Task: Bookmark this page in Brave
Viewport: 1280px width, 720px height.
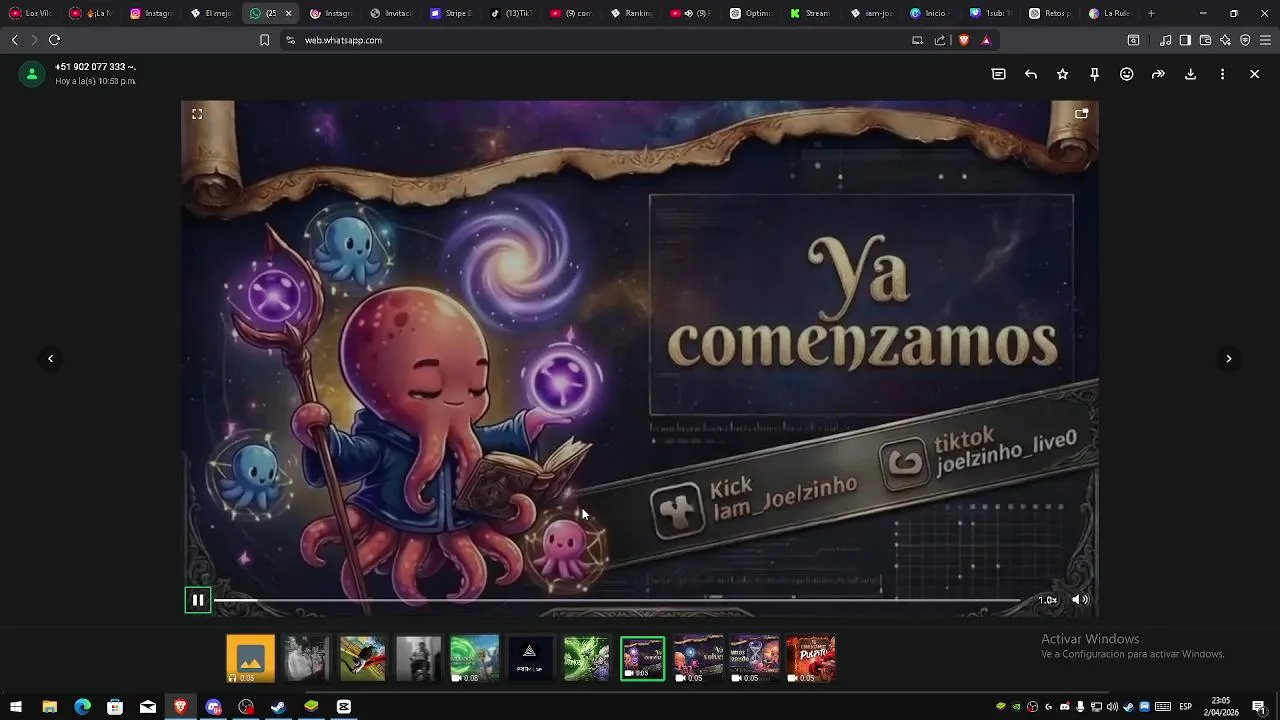Action: 264,40
